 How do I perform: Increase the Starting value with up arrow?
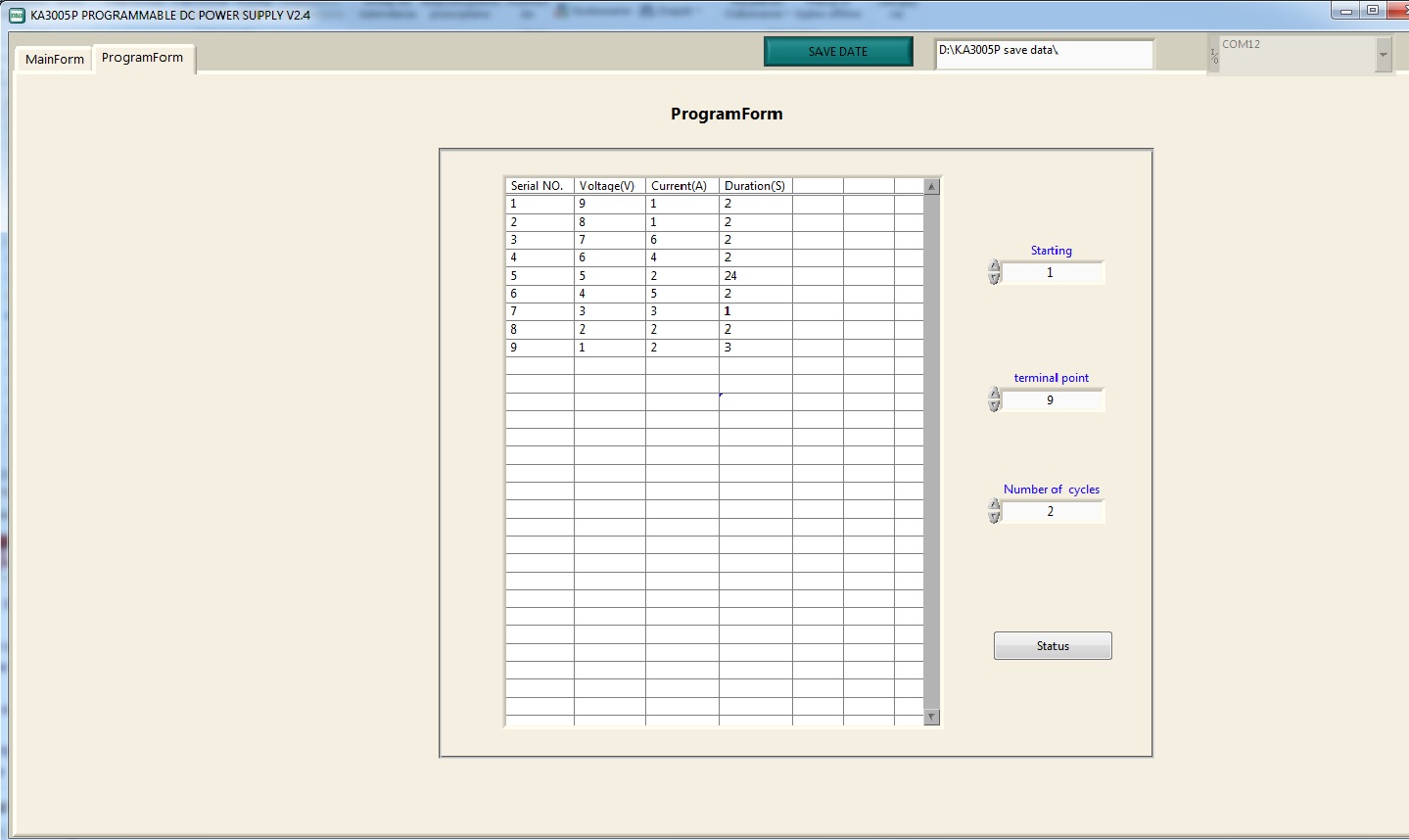[995, 266]
